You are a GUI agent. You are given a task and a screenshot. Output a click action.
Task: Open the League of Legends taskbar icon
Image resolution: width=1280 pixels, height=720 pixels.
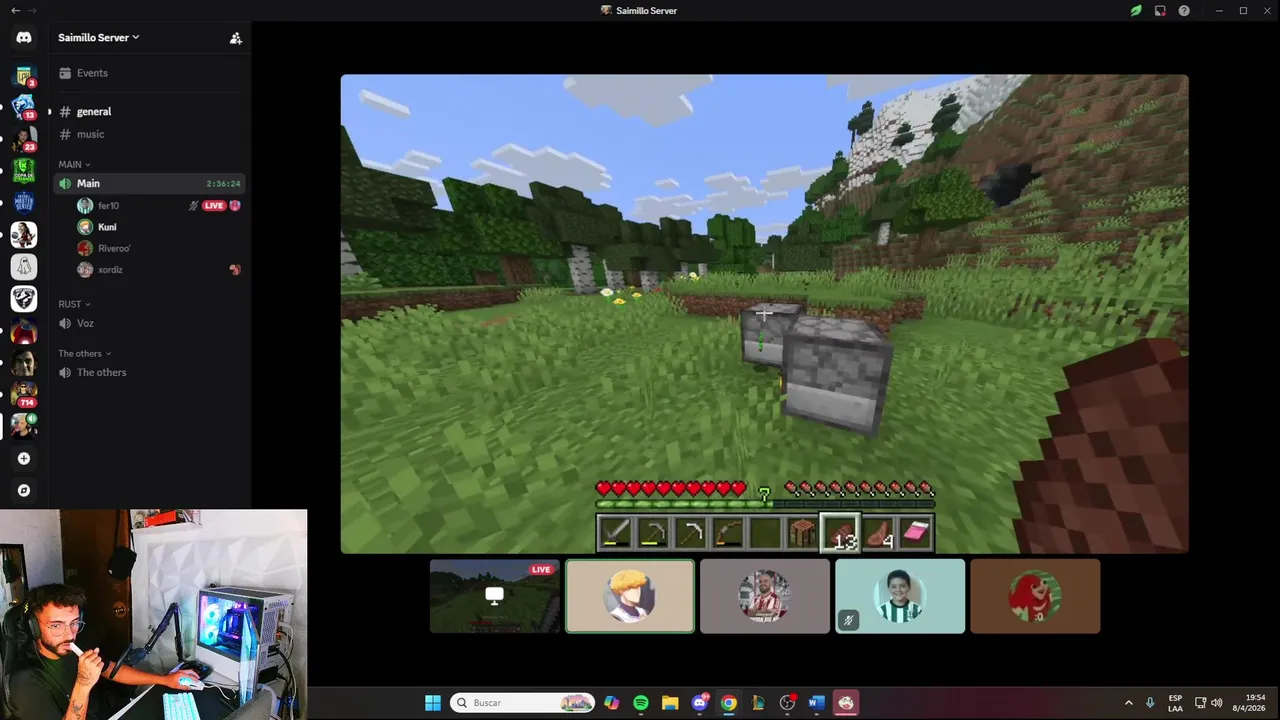(758, 703)
